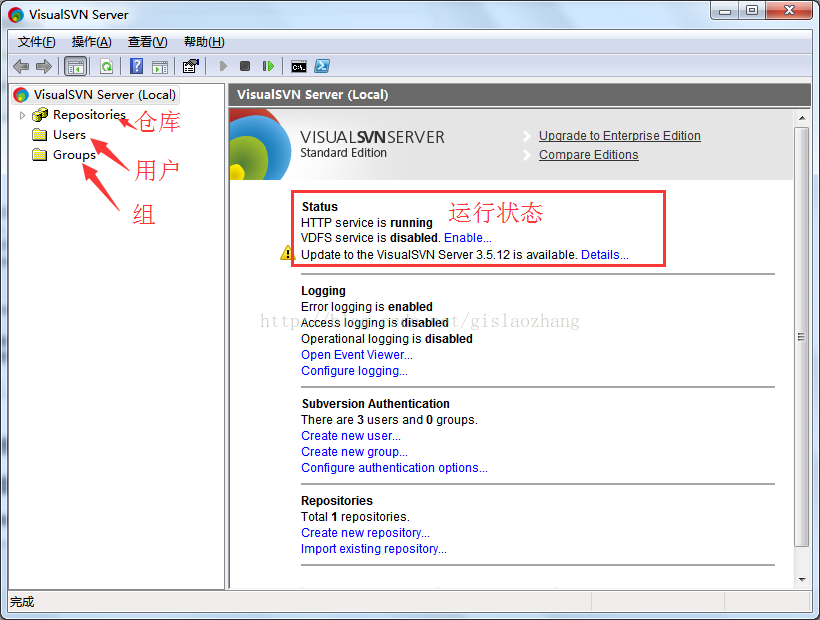Restart the server with the restart icon
The image size is (820, 620).
(268, 66)
